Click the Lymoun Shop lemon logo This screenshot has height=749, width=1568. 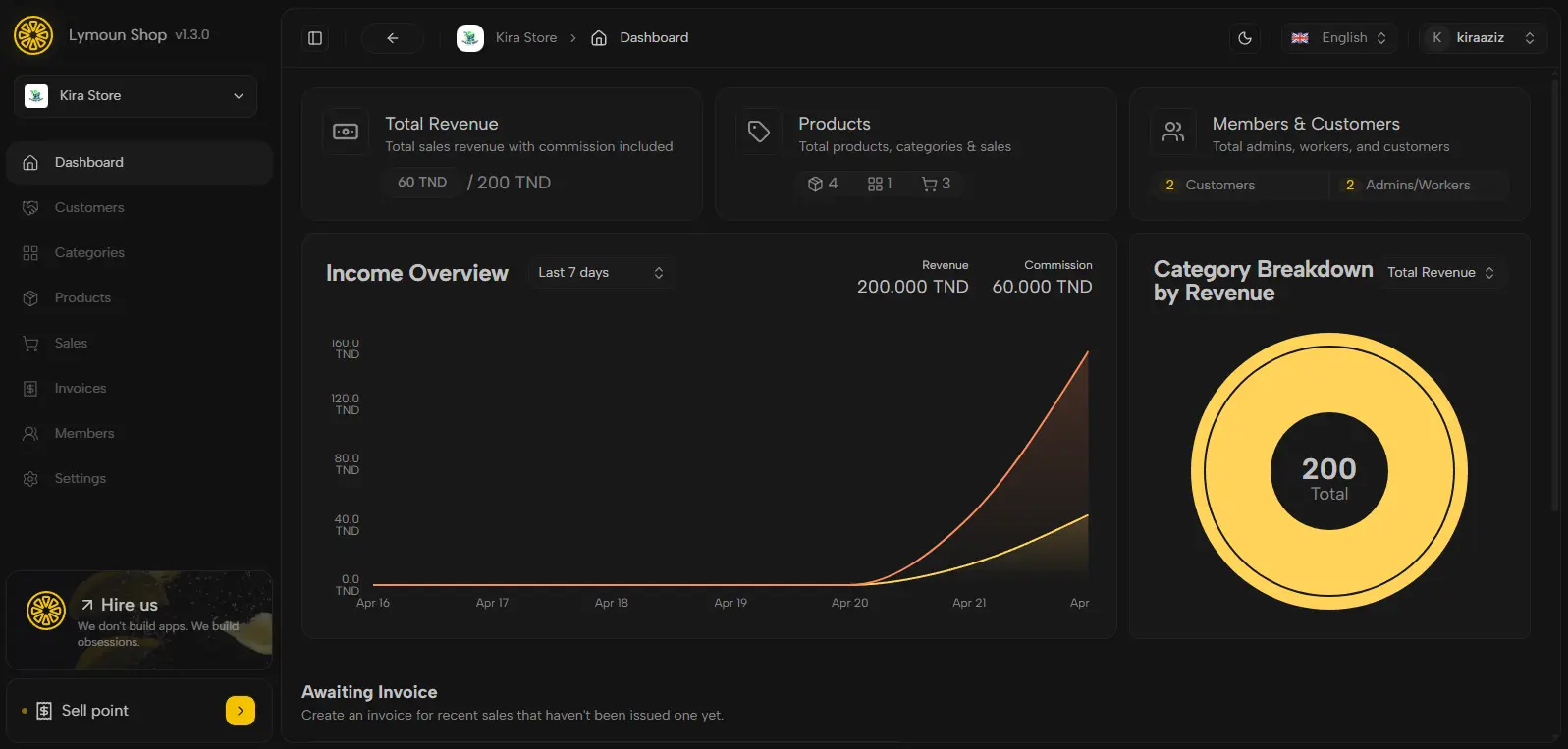(x=33, y=35)
